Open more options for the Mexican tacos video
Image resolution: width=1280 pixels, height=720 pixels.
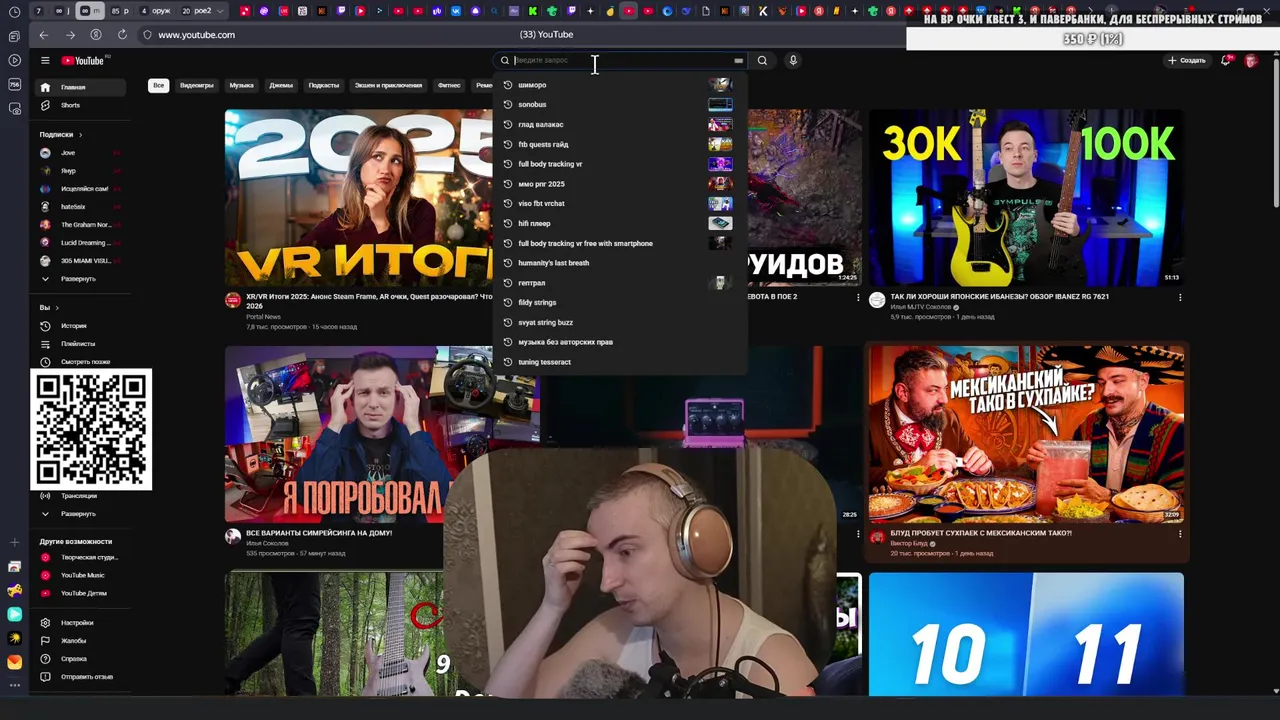[1180, 534]
